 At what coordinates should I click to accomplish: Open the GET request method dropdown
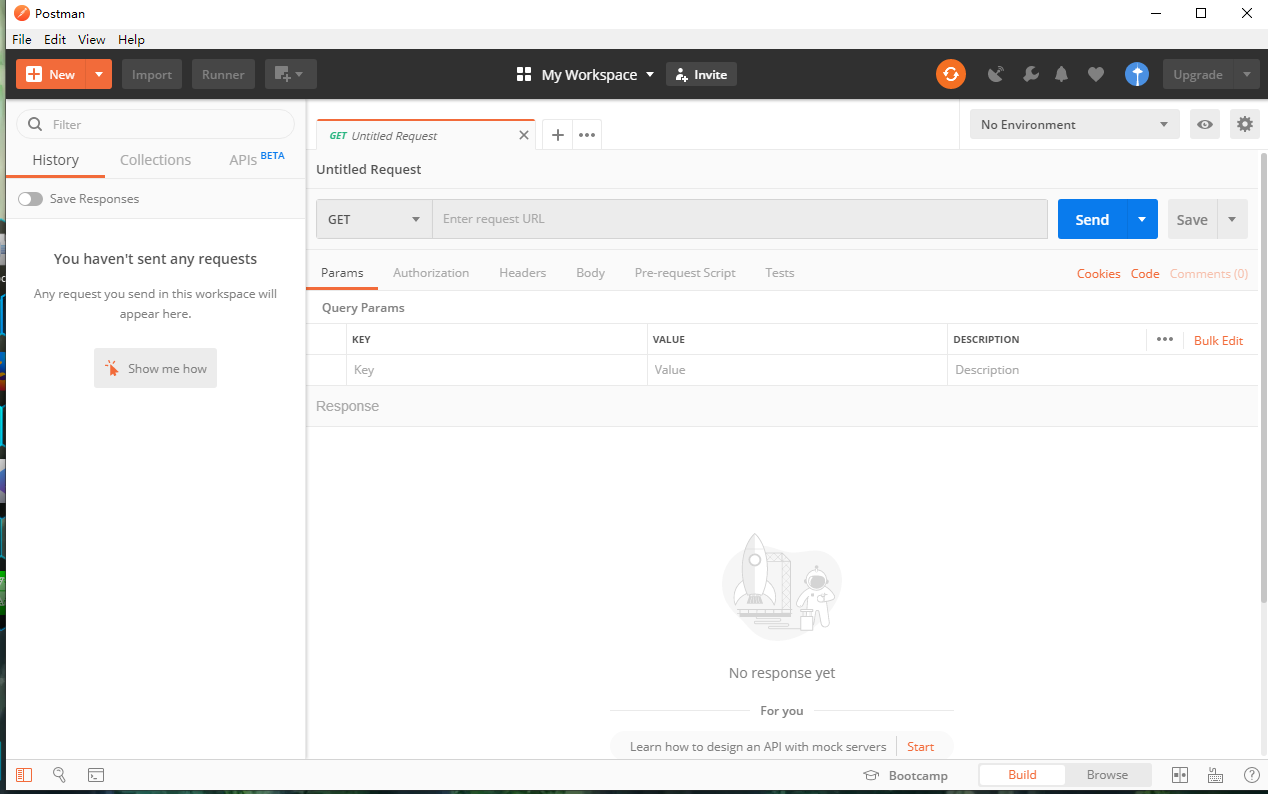click(373, 219)
